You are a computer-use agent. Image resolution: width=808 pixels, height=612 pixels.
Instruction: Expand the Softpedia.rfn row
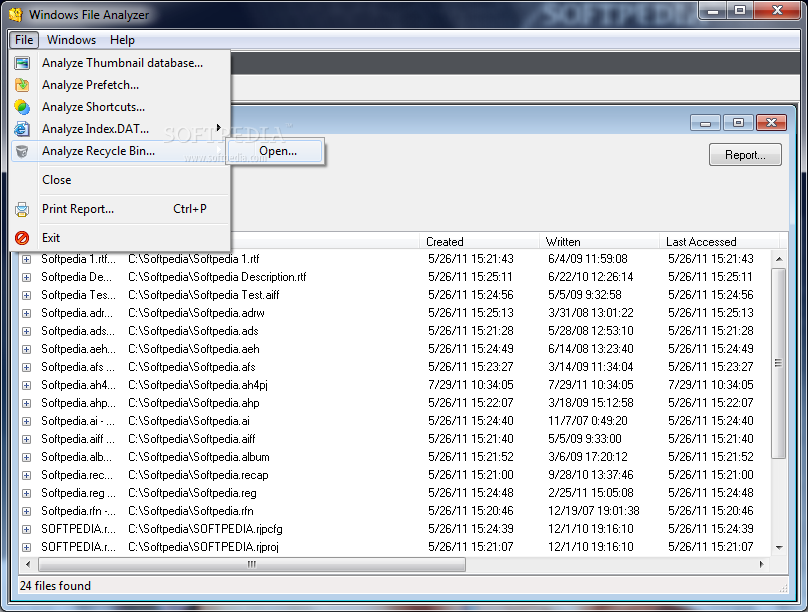[26, 512]
